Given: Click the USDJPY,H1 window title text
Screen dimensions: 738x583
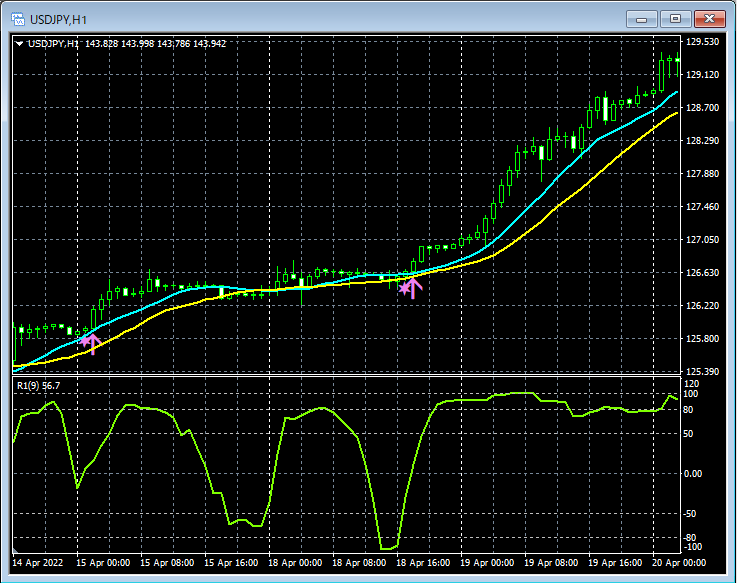Looking at the screenshot, I should coord(58,20).
